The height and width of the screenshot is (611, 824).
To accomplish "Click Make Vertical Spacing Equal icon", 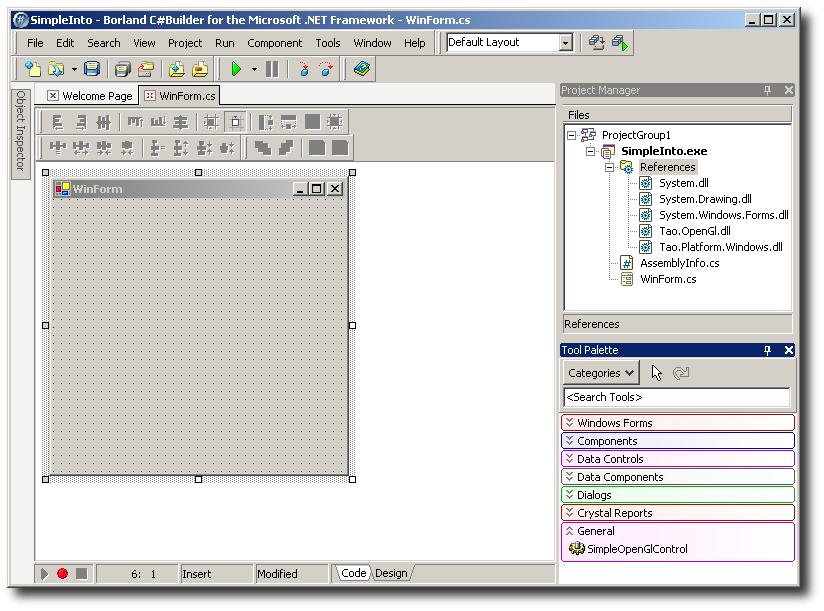I will [x=157, y=148].
